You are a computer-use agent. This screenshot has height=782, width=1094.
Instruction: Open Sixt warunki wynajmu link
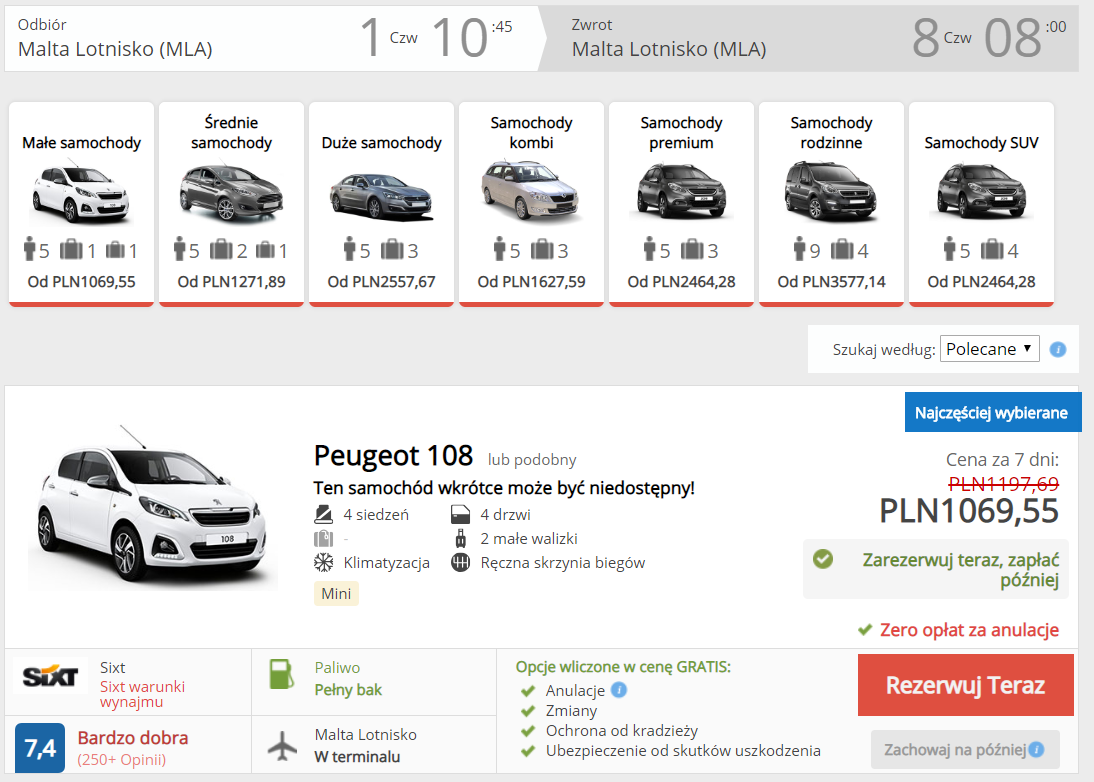[142, 694]
